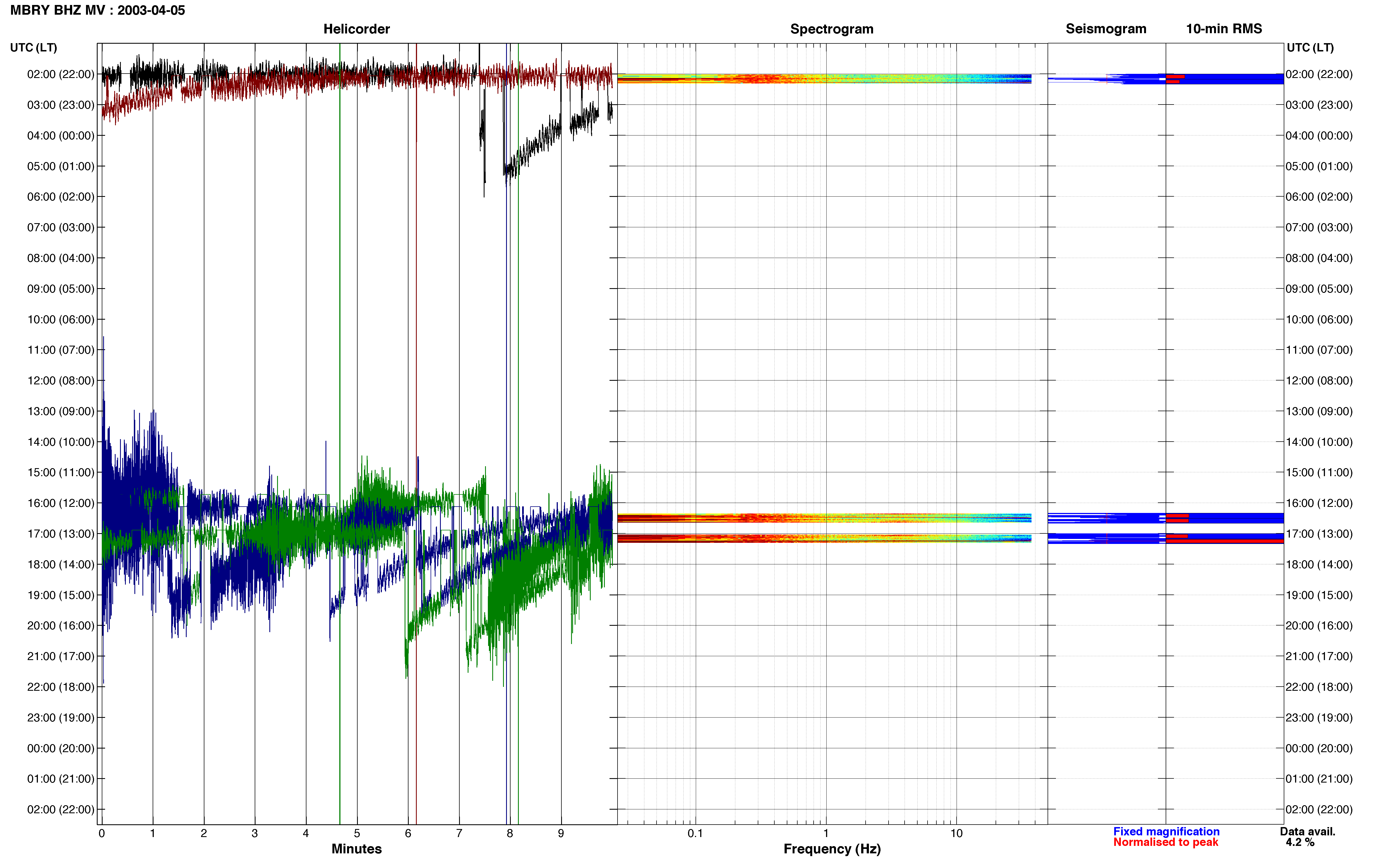
Task: Click the spectrogram band just above 17:00
Action: (x=824, y=518)
